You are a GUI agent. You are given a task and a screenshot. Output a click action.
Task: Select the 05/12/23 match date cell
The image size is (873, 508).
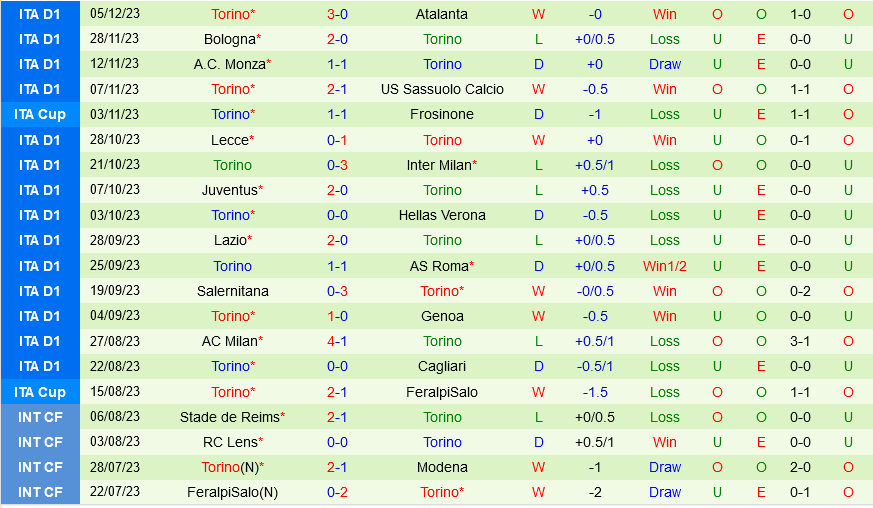coord(115,14)
